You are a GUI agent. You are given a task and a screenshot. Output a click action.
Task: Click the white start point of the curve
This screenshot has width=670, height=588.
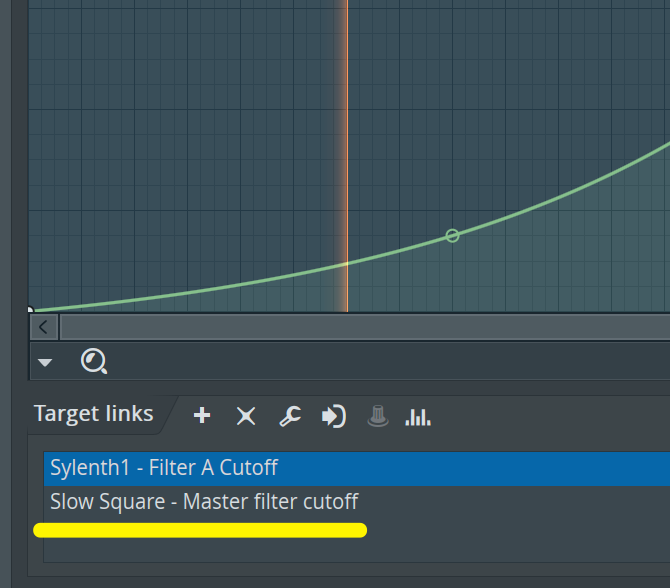coord(30,309)
